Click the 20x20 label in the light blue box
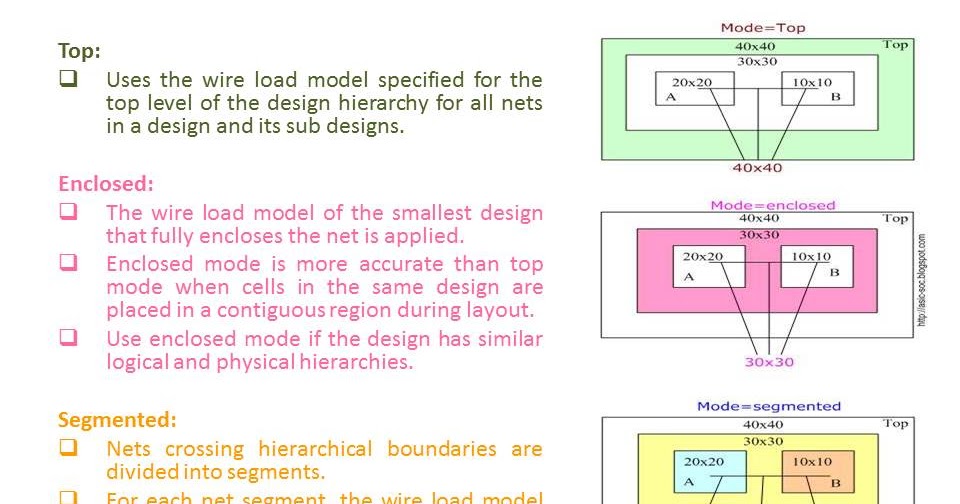Image resolution: width=960 pixels, height=504 pixels. [704, 462]
